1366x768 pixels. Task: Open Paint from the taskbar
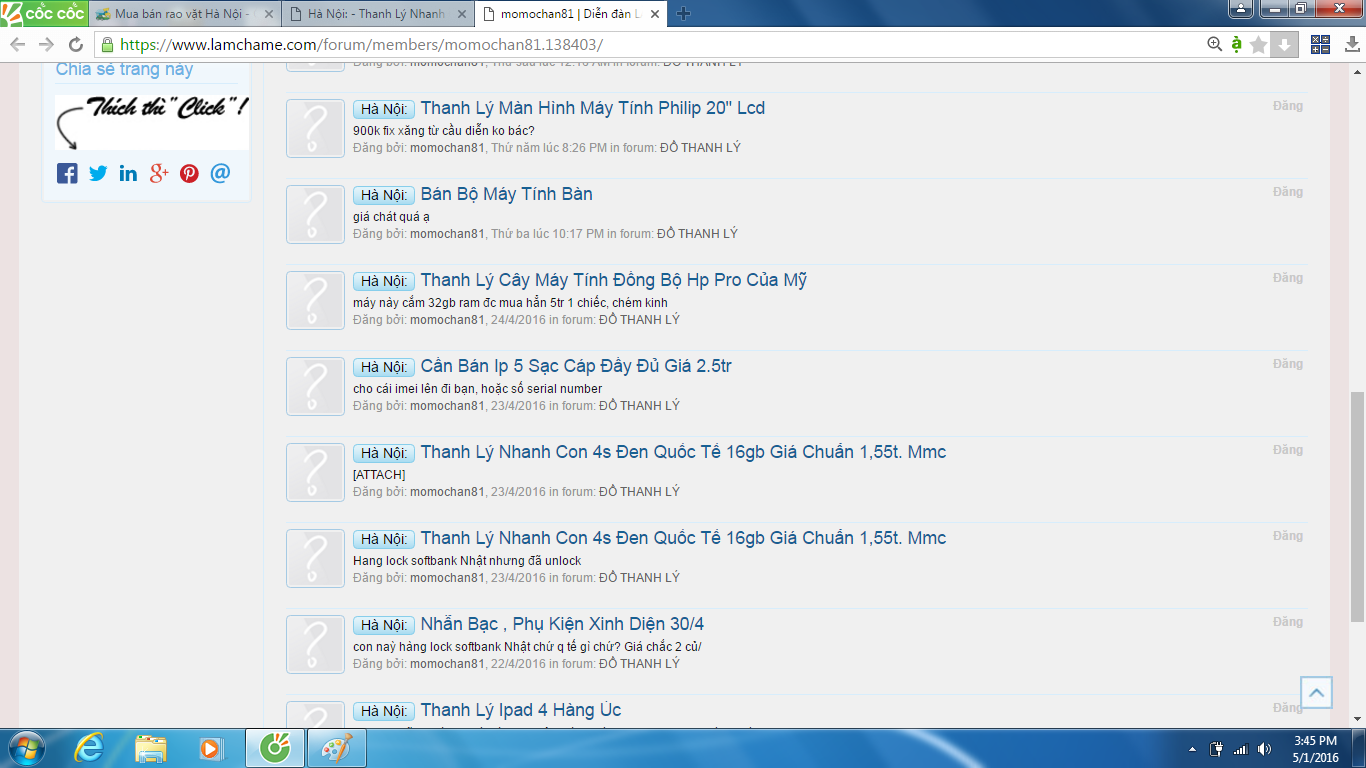tap(337, 748)
